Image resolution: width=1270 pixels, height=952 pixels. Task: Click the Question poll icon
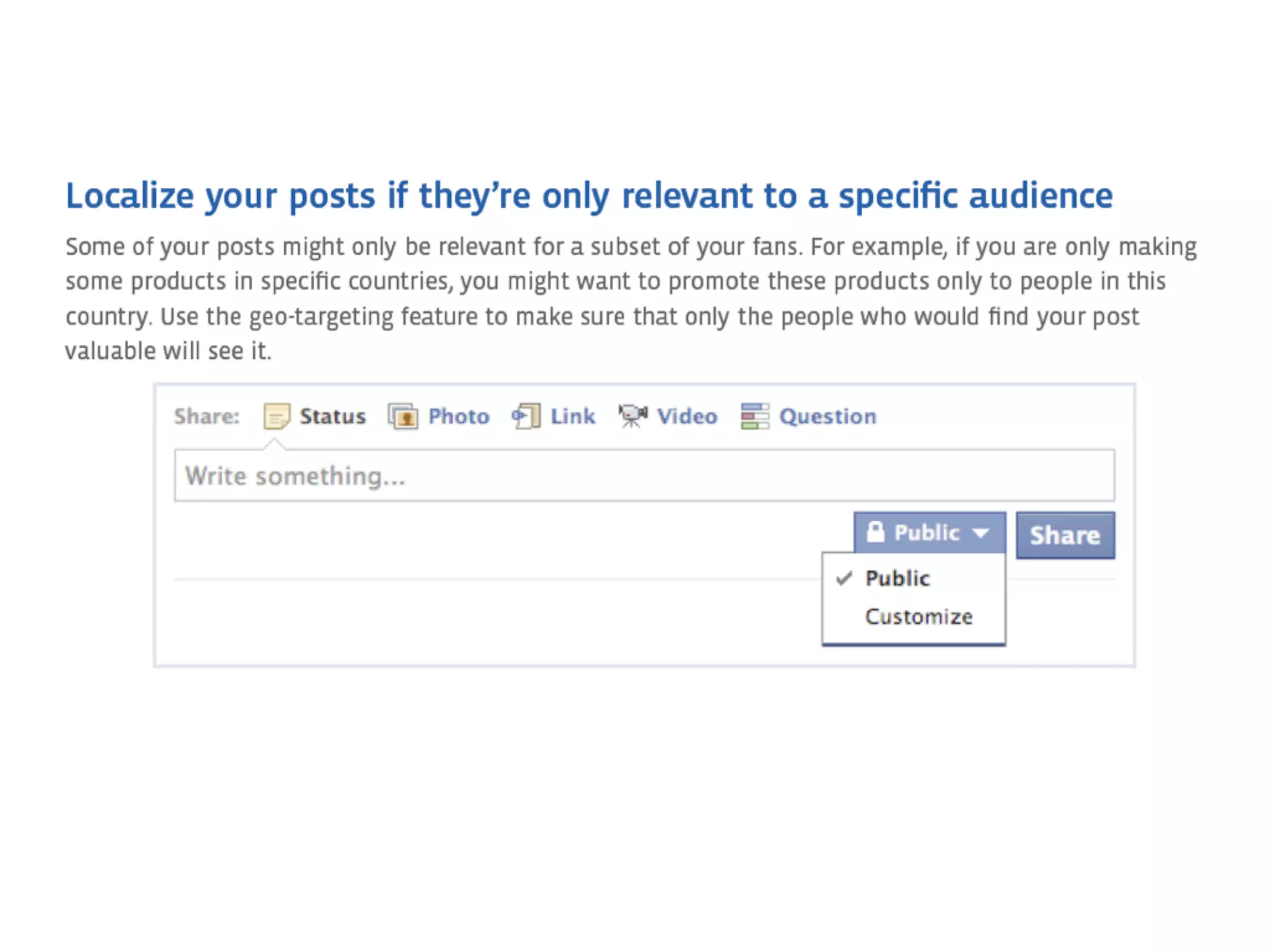[755, 416]
